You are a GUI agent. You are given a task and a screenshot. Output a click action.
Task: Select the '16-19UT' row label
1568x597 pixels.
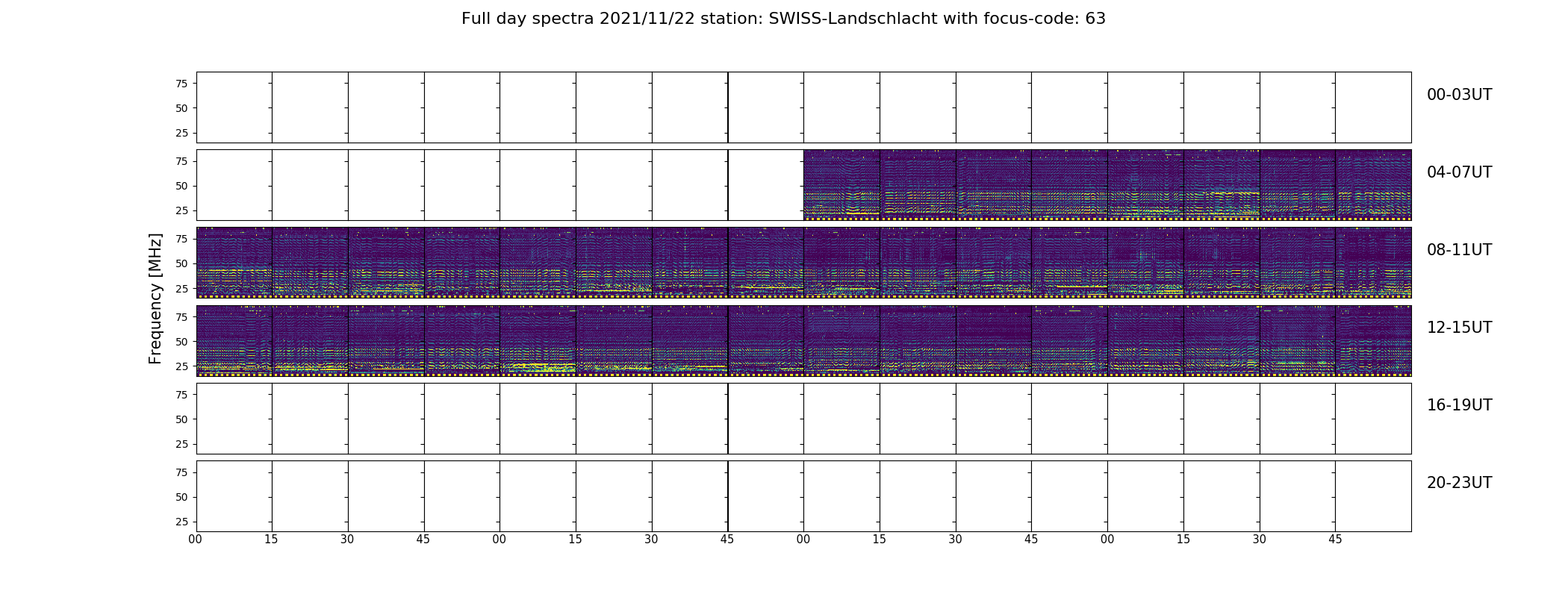point(1459,405)
